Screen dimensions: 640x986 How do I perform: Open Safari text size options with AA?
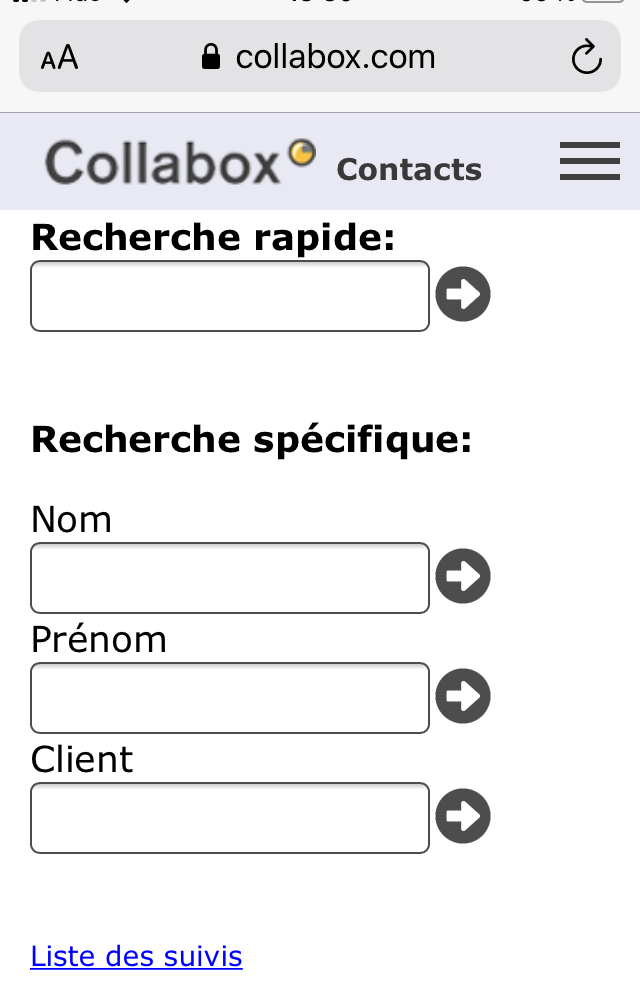tap(58, 57)
